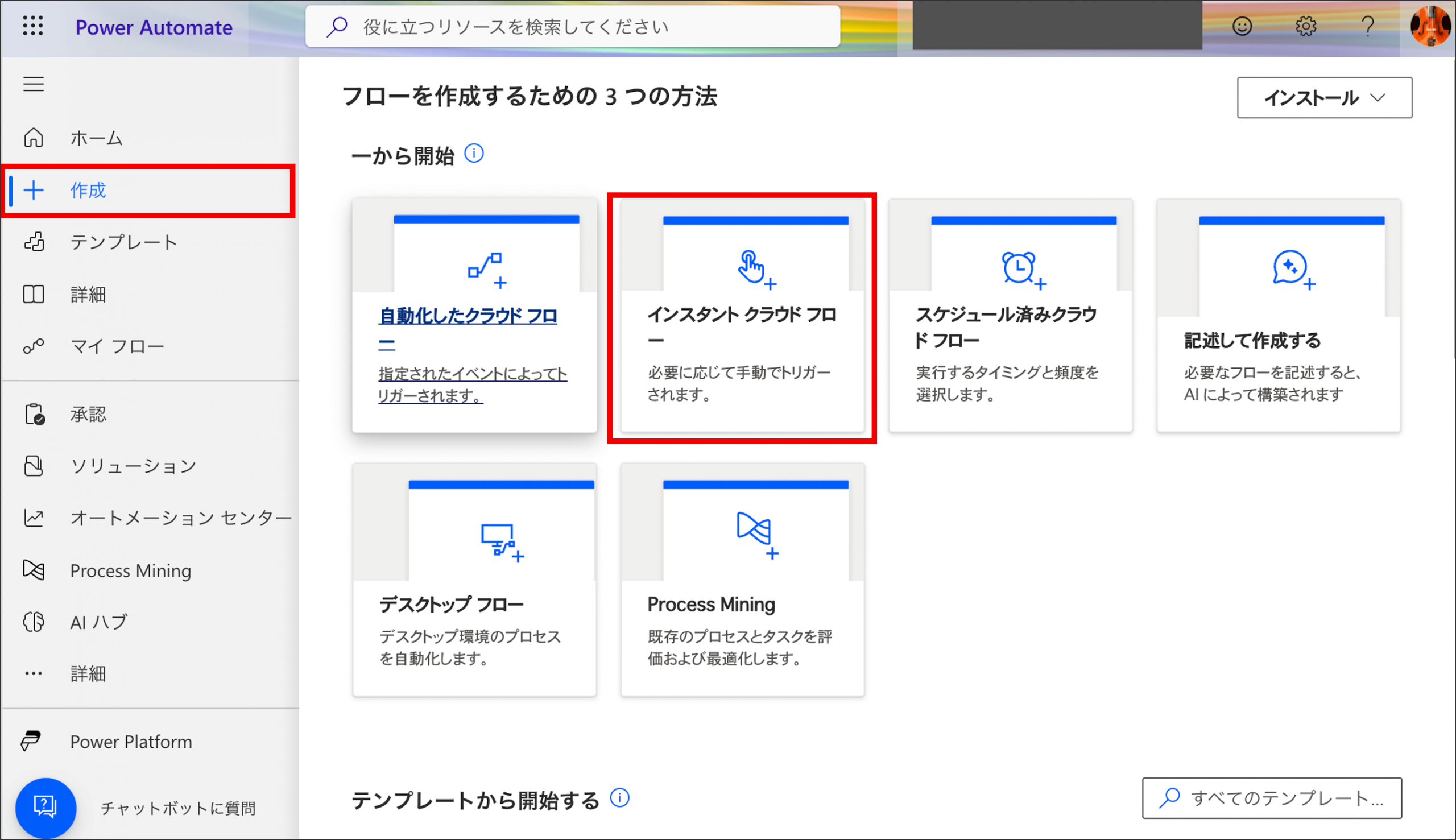Go to ホーム in sidebar
Screen dimensions: 1456x840
click(95, 138)
